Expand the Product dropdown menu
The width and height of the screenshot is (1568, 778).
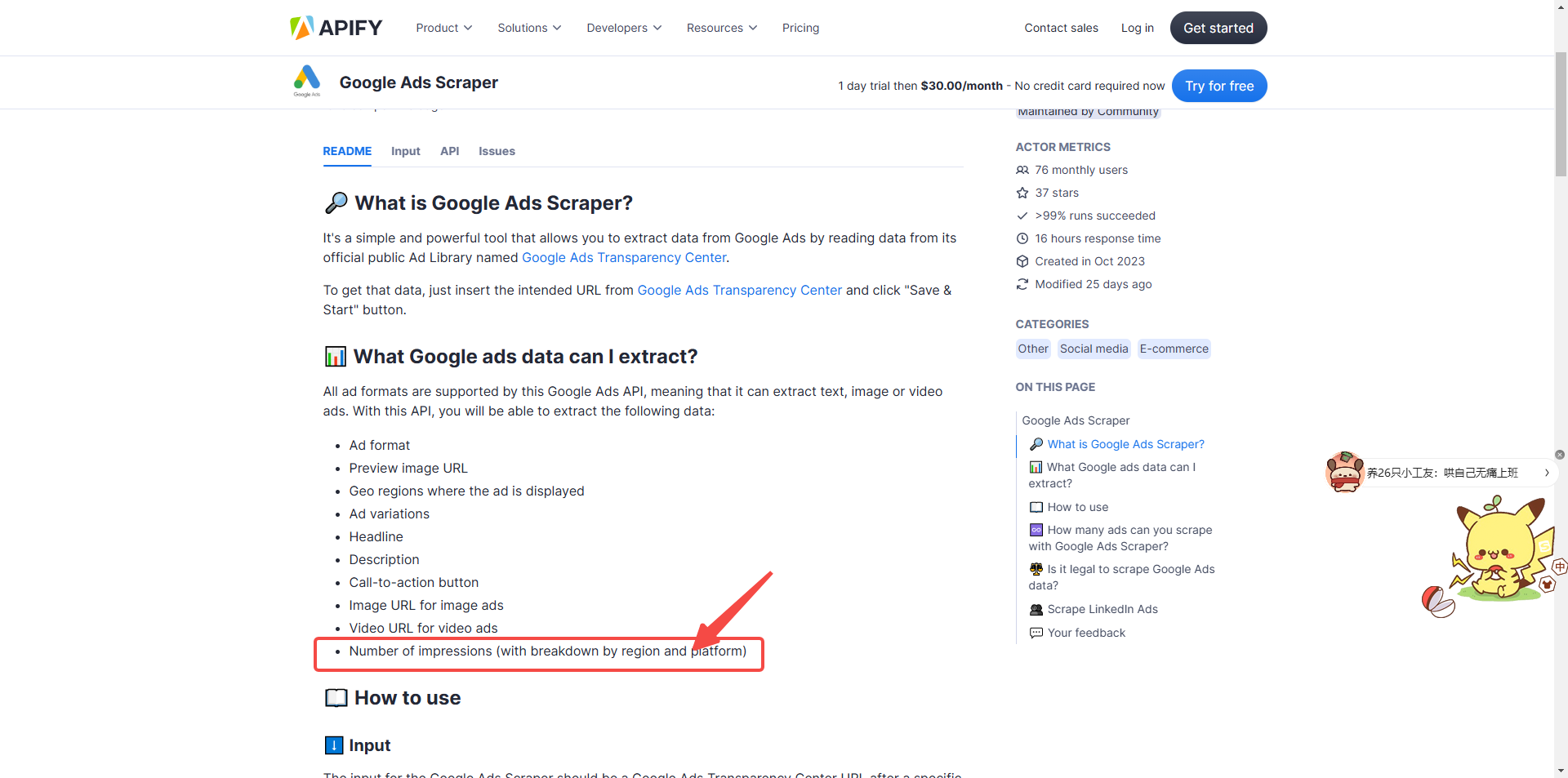(443, 27)
